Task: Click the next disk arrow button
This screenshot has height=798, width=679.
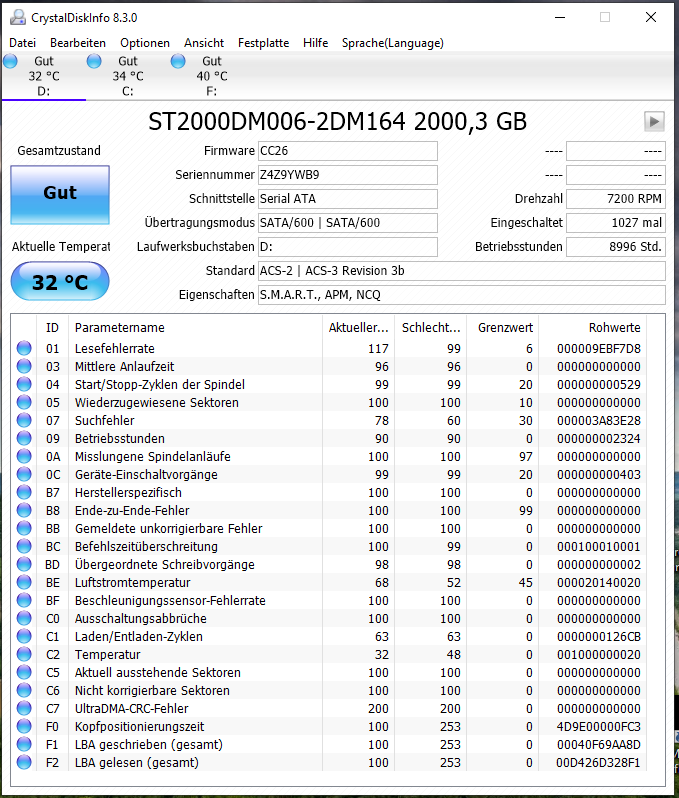Action: pos(654,122)
